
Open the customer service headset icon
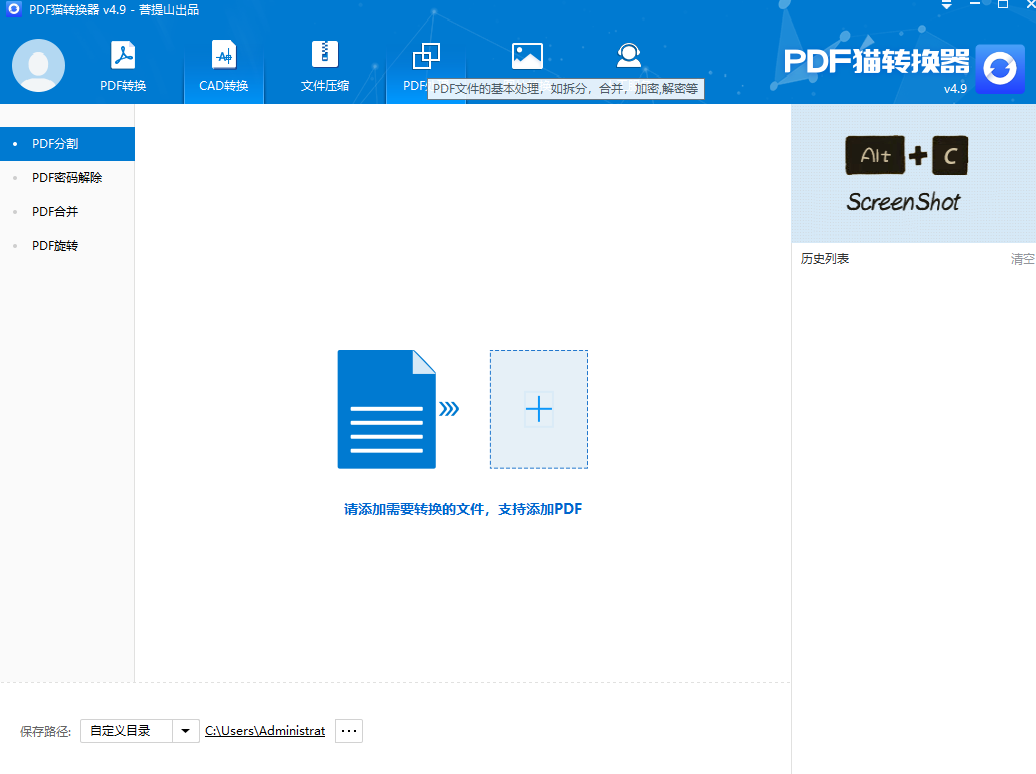628,56
